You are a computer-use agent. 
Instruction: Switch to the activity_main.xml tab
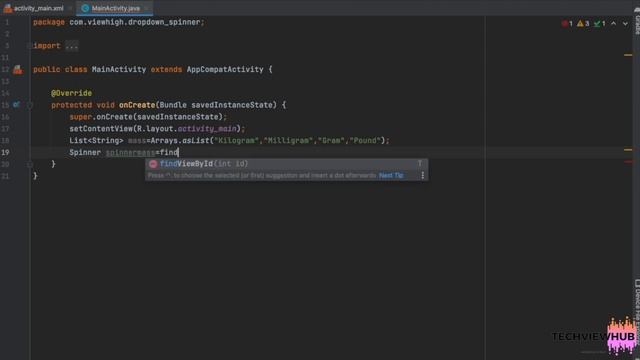[34, 8]
